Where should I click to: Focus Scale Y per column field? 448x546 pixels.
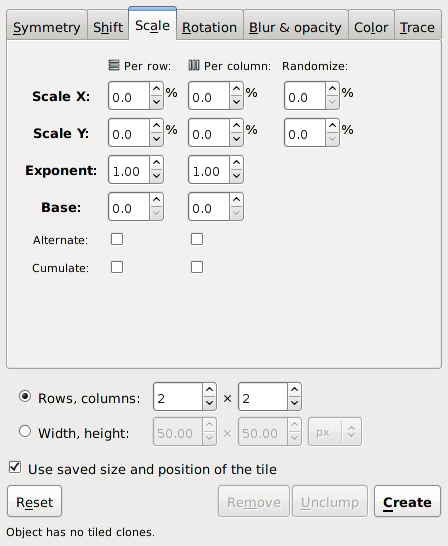click(209, 133)
